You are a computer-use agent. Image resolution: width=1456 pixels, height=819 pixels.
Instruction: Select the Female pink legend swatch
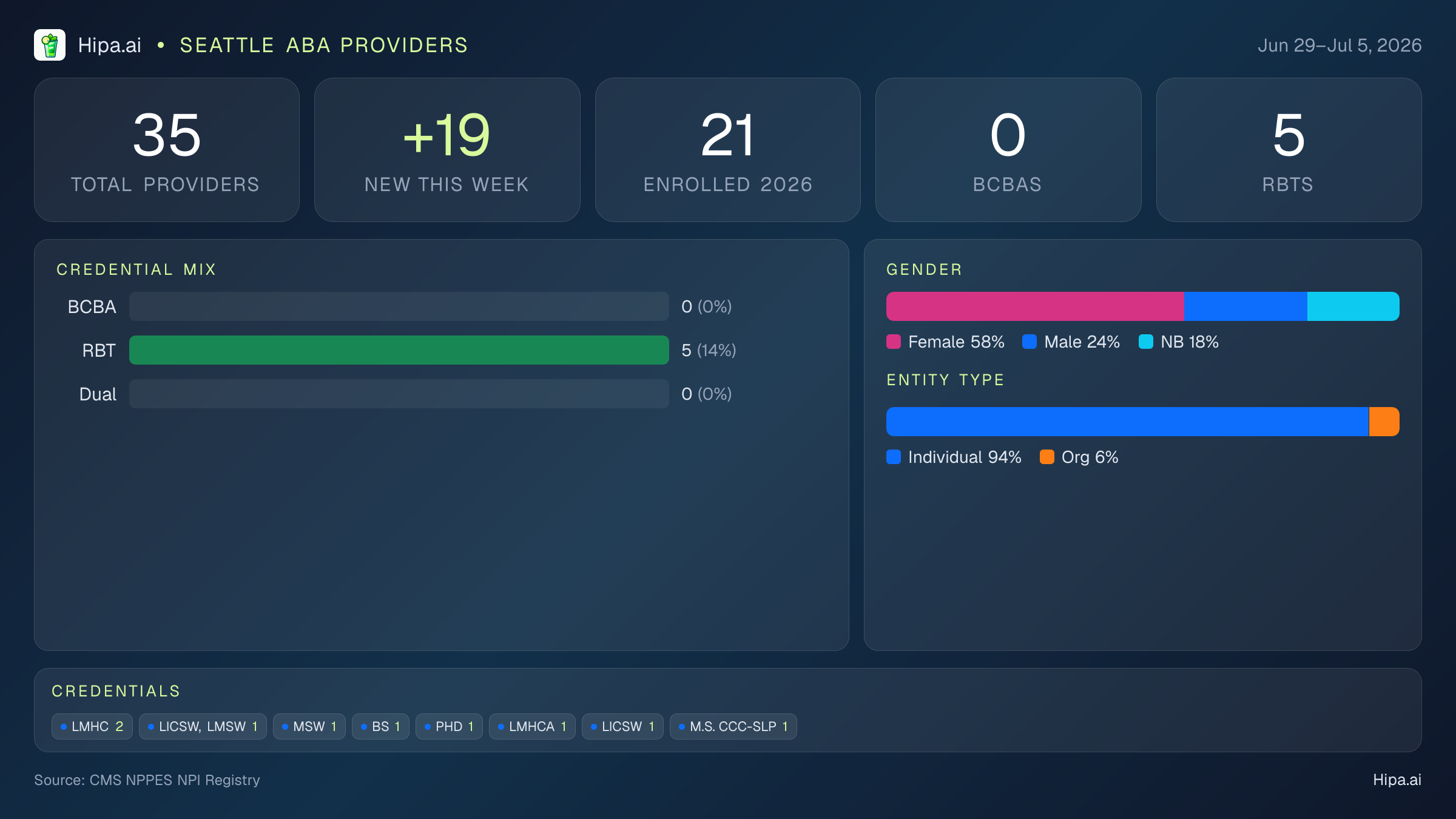coord(894,342)
